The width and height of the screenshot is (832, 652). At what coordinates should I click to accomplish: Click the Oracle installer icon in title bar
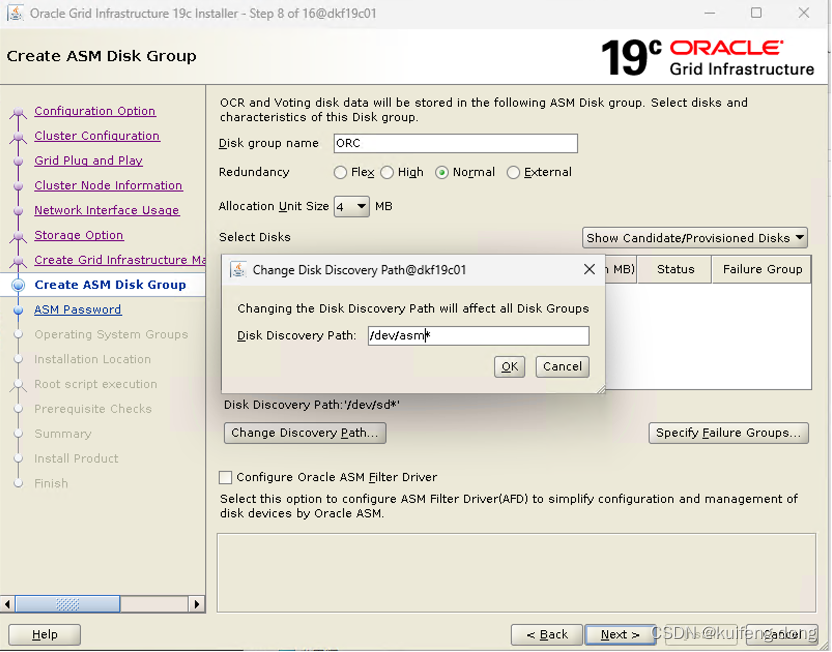click(14, 14)
